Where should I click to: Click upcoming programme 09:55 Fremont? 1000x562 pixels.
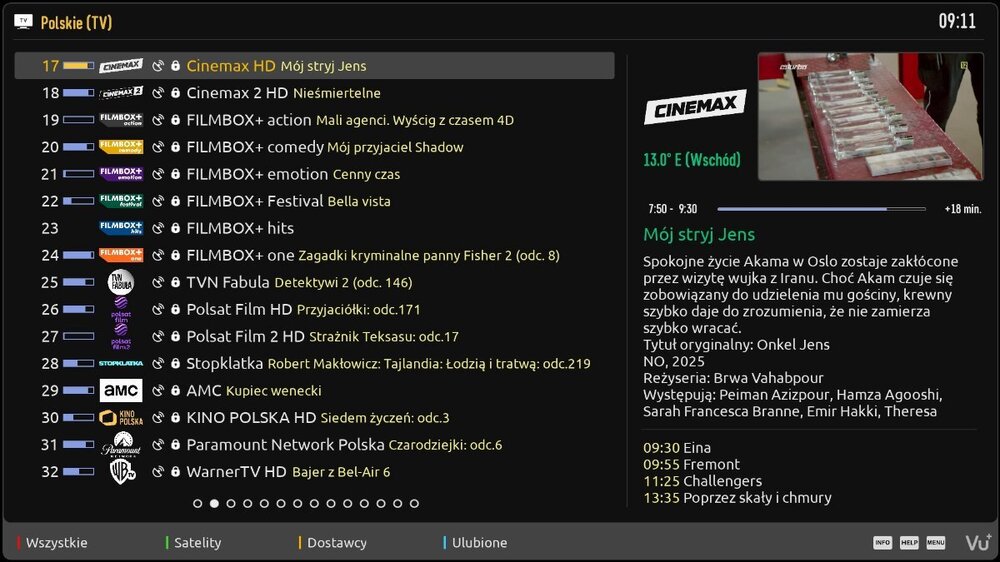(691, 464)
